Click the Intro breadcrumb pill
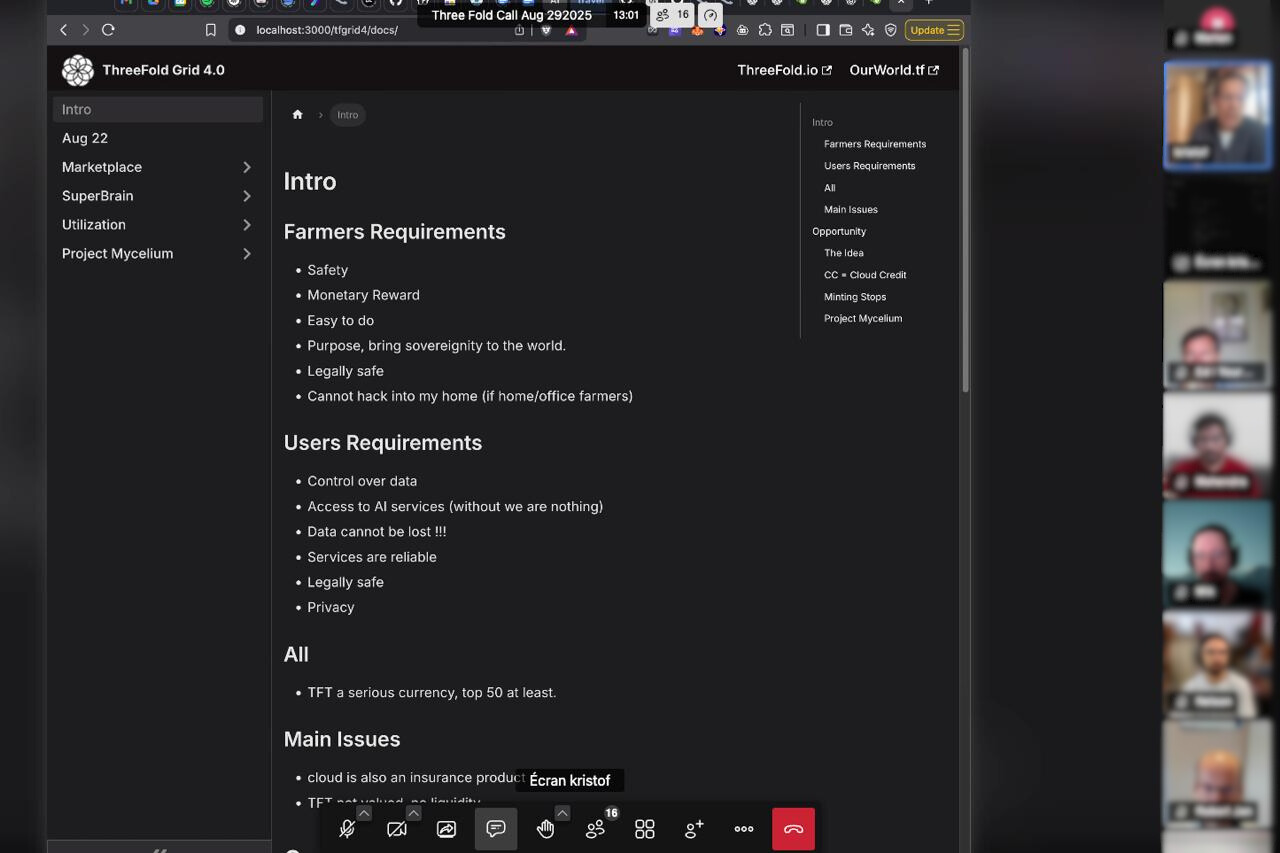 tap(348, 115)
